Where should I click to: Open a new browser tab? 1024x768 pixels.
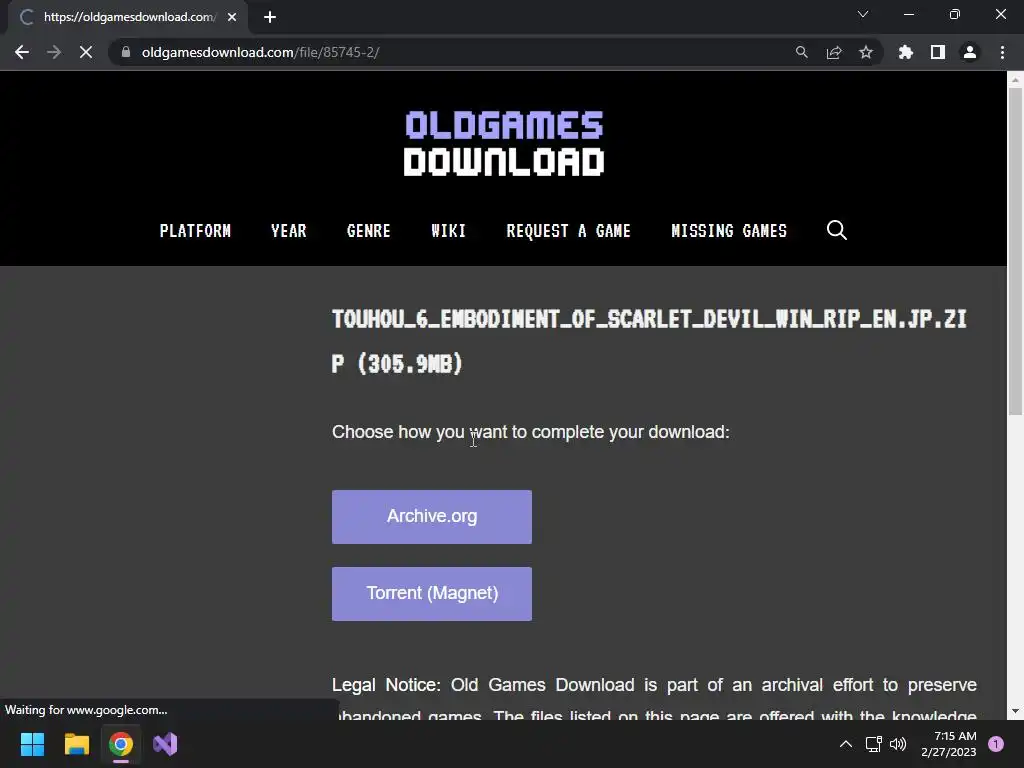tap(270, 17)
